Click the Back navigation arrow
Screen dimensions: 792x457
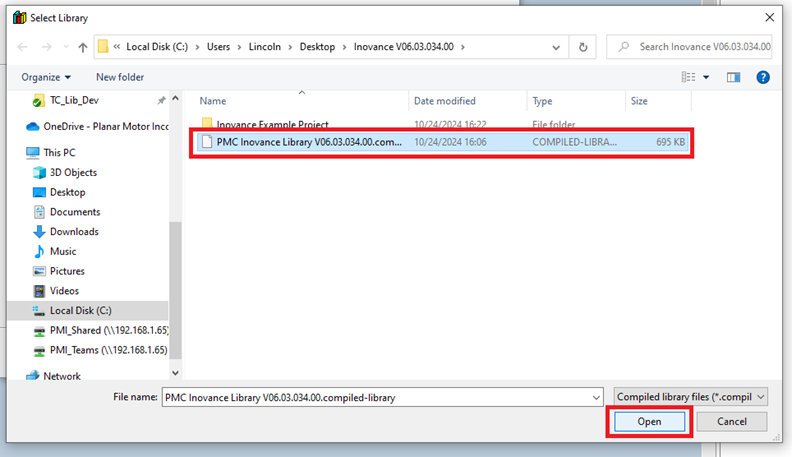22,47
